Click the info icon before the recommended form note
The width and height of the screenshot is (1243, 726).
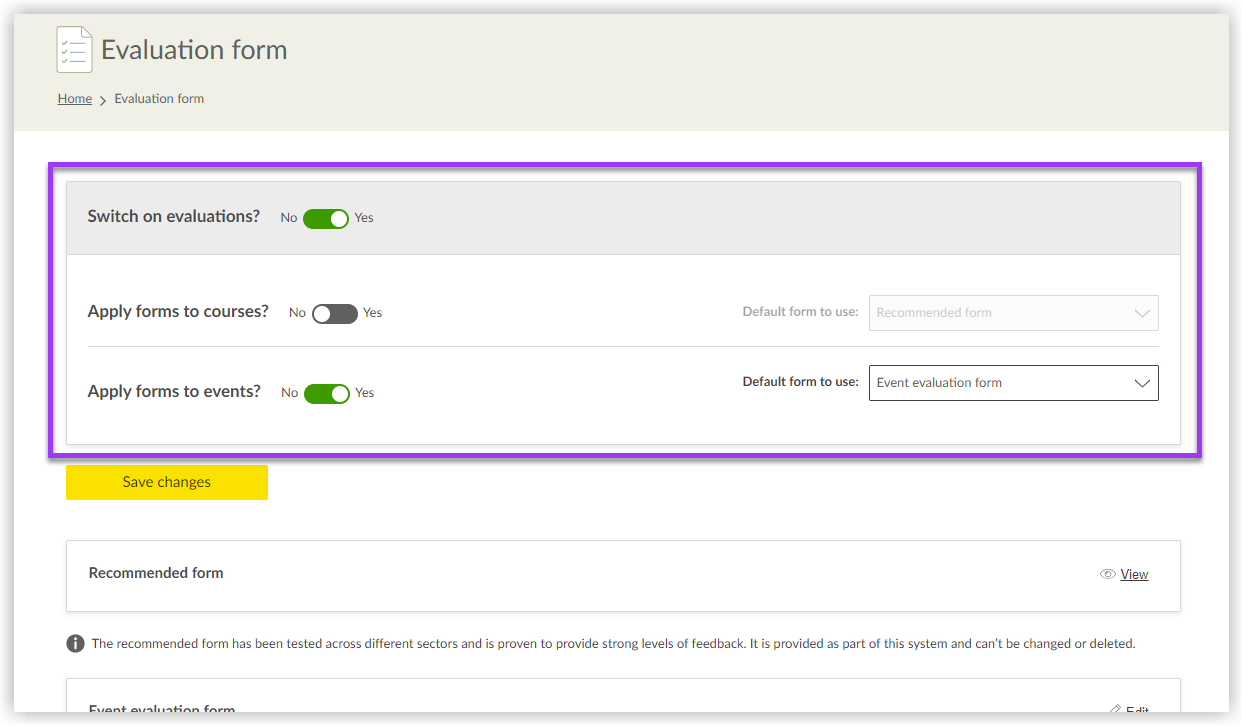point(74,643)
